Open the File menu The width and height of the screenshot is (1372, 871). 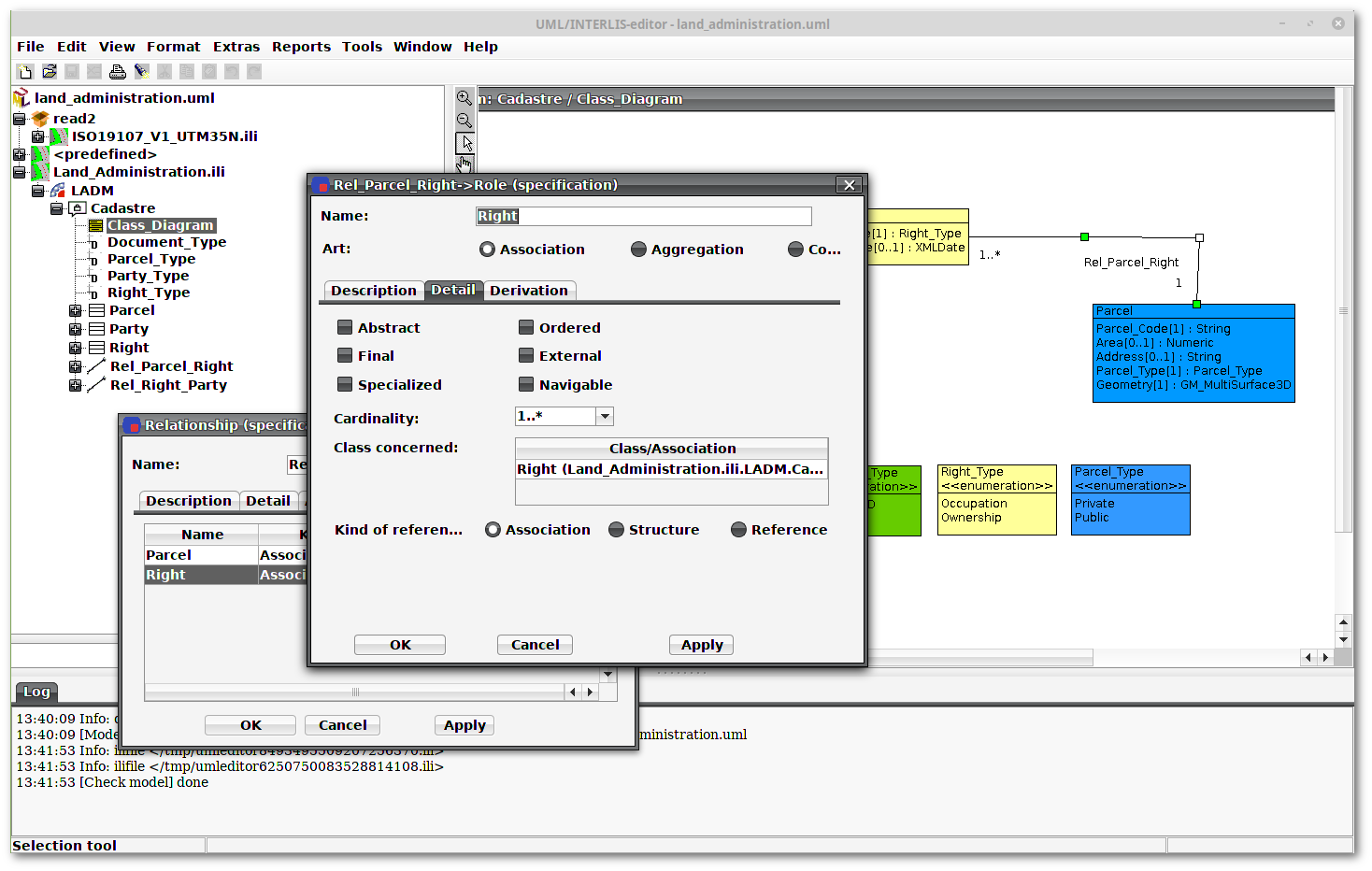(31, 47)
